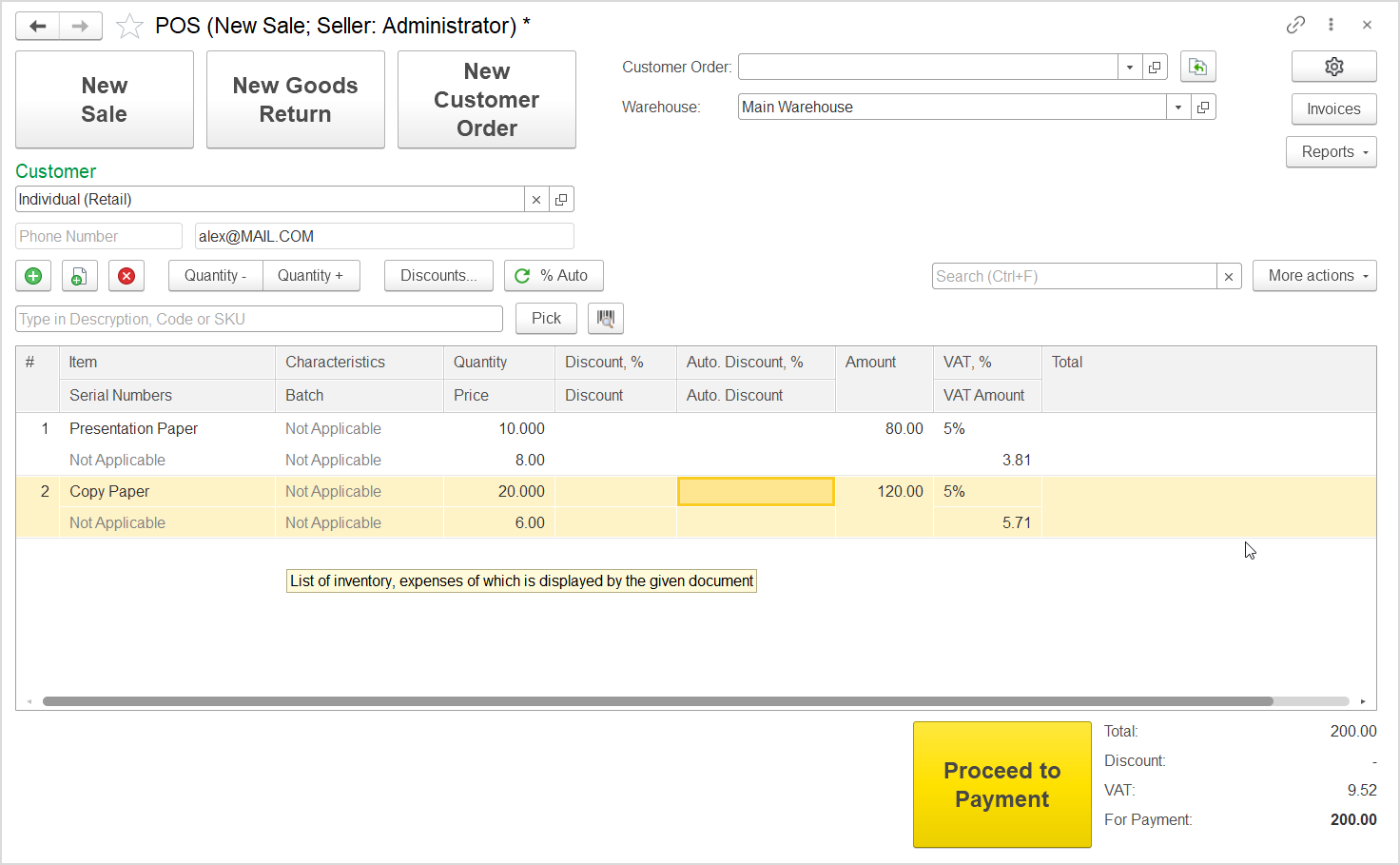Click the VAT, % column header
Viewport: 1400px width, 865px height.
pos(987,363)
